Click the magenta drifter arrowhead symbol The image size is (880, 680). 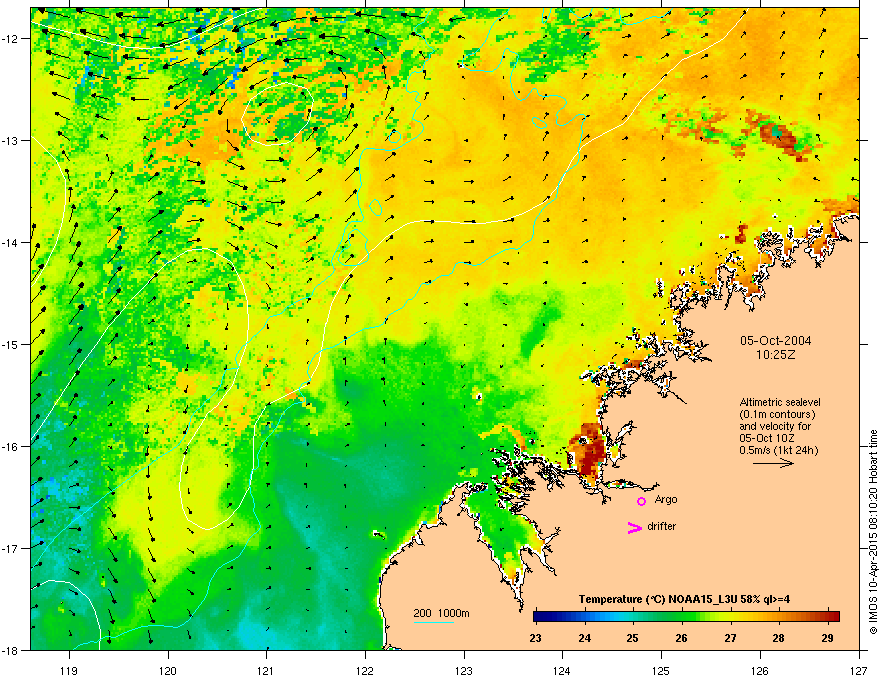(x=635, y=527)
